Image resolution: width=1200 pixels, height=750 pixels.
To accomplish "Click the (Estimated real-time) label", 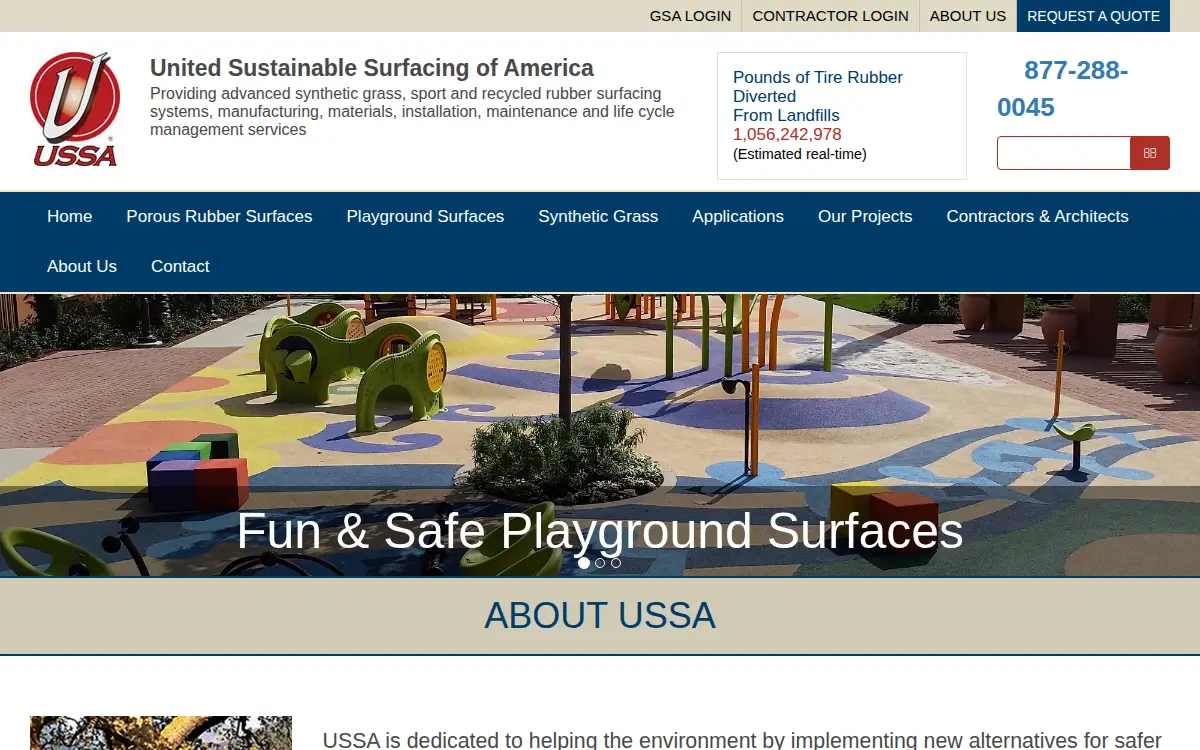I will pos(800,154).
